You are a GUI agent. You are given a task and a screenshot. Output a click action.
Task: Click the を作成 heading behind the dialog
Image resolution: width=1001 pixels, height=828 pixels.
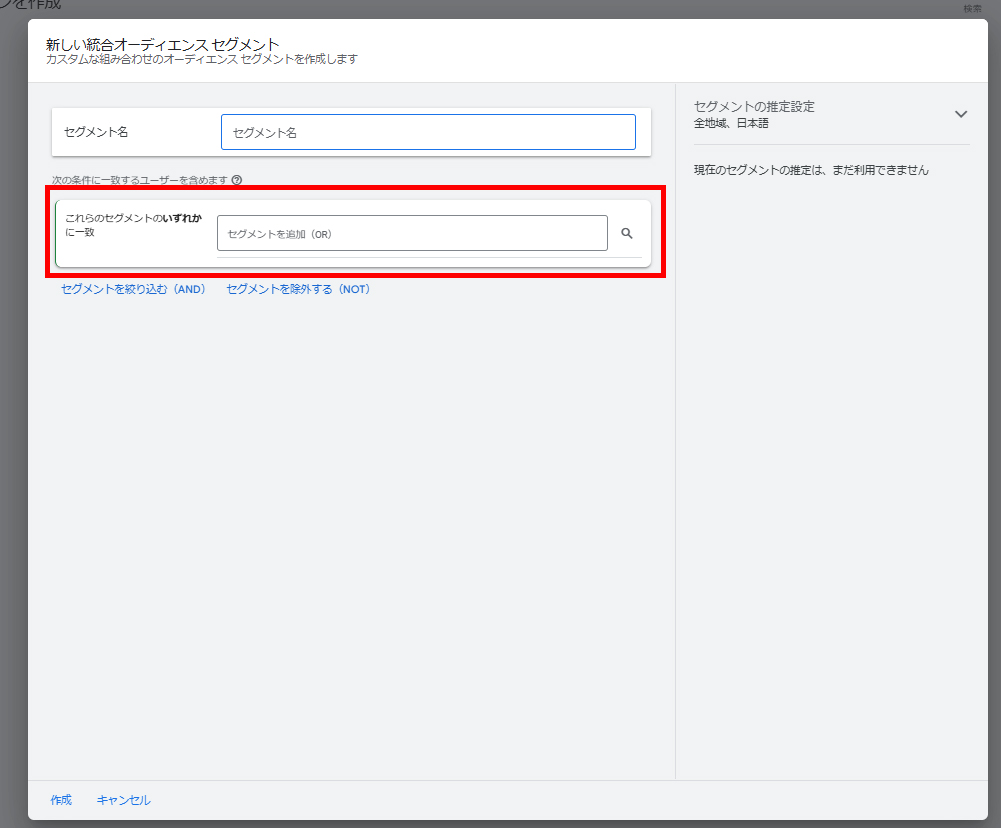pos(30,6)
